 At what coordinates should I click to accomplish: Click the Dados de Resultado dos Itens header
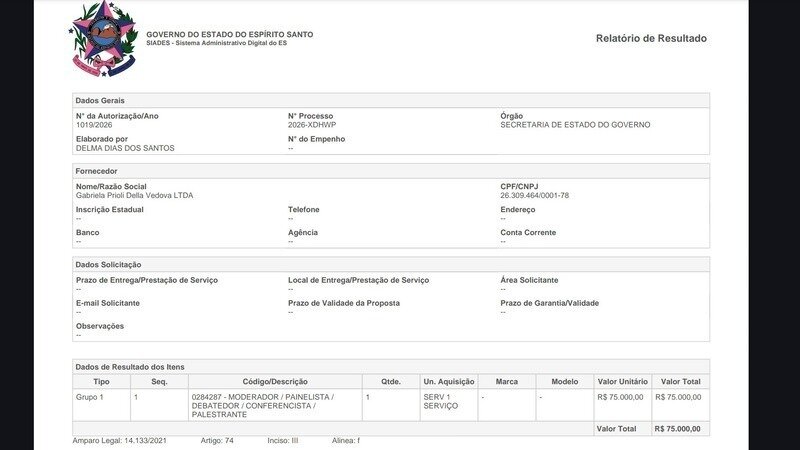129,367
